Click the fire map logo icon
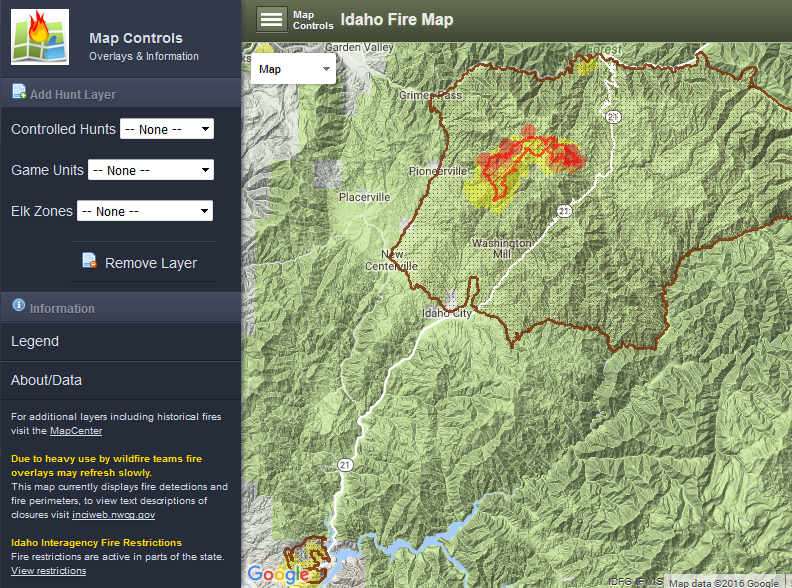 (40, 37)
